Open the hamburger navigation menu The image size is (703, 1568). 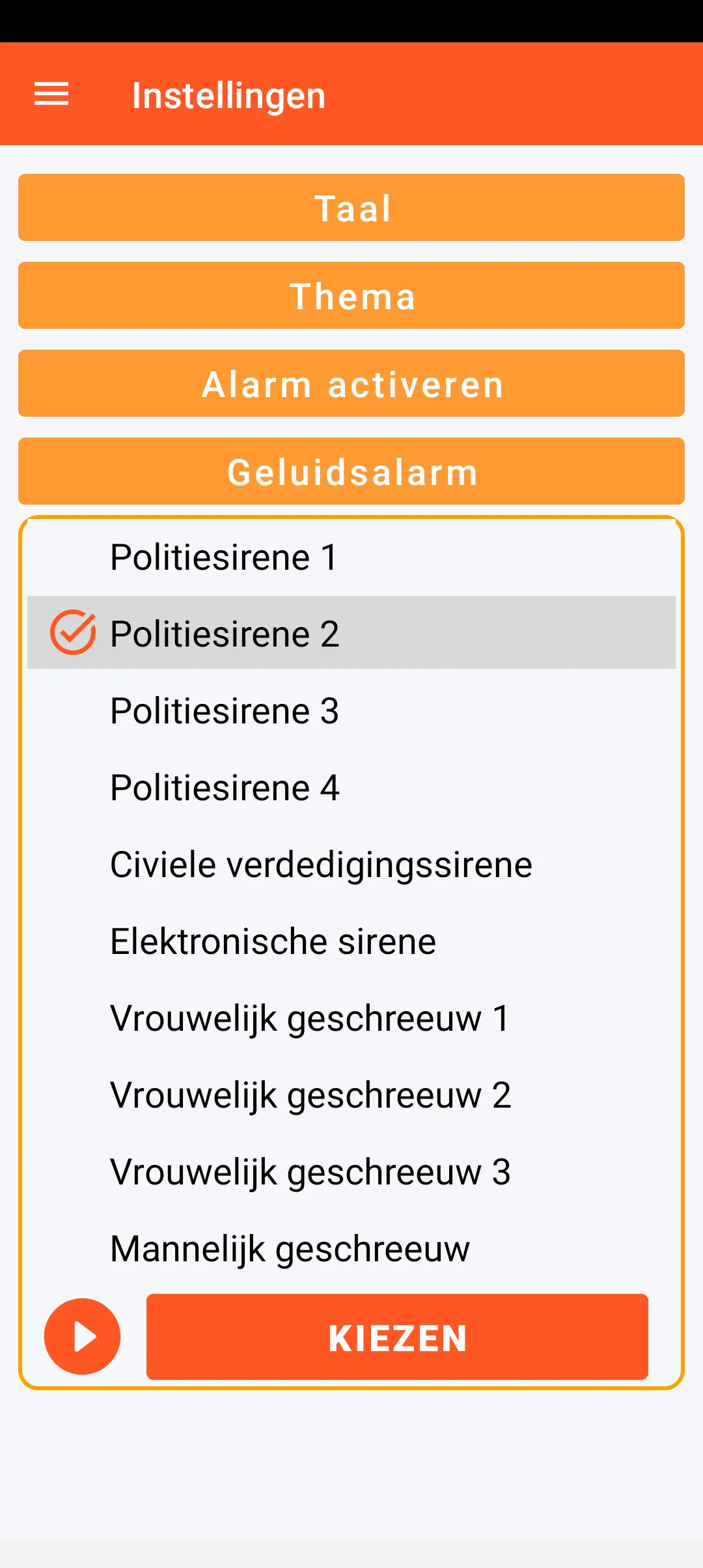[51, 94]
